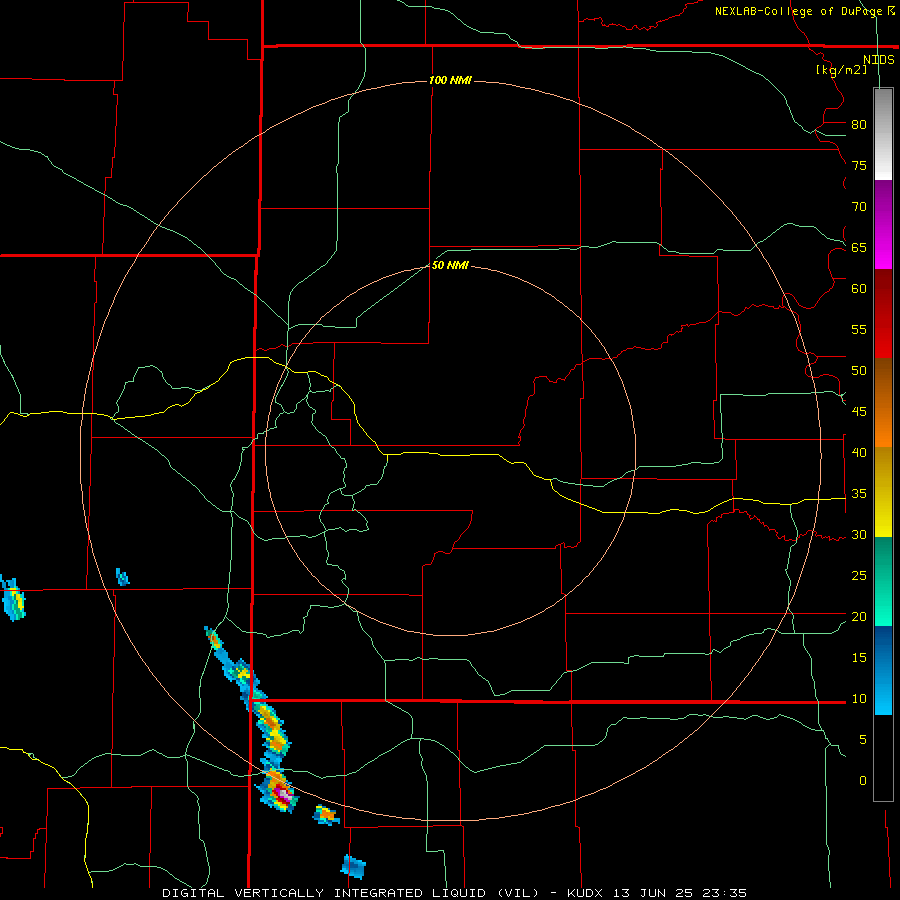
Task: Click the orange-brown segment of the color bar
Action: (x=883, y=402)
